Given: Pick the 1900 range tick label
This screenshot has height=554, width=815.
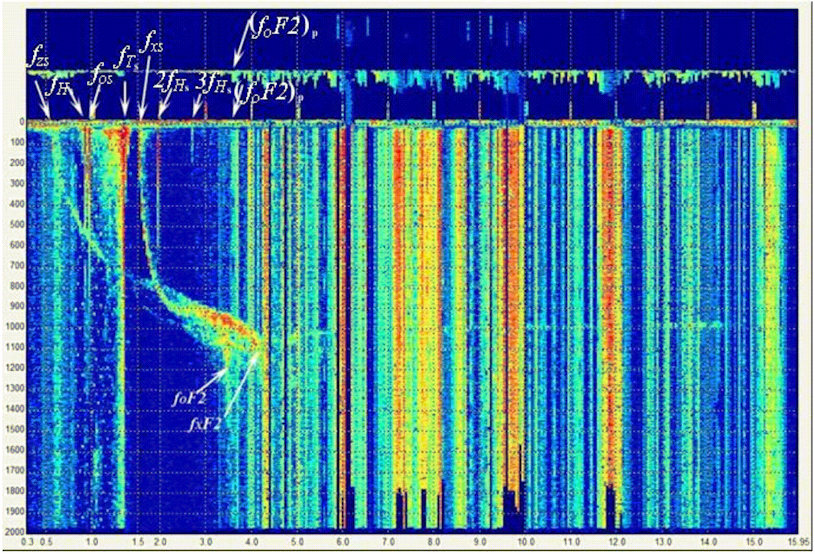Looking at the screenshot, I should (14, 511).
